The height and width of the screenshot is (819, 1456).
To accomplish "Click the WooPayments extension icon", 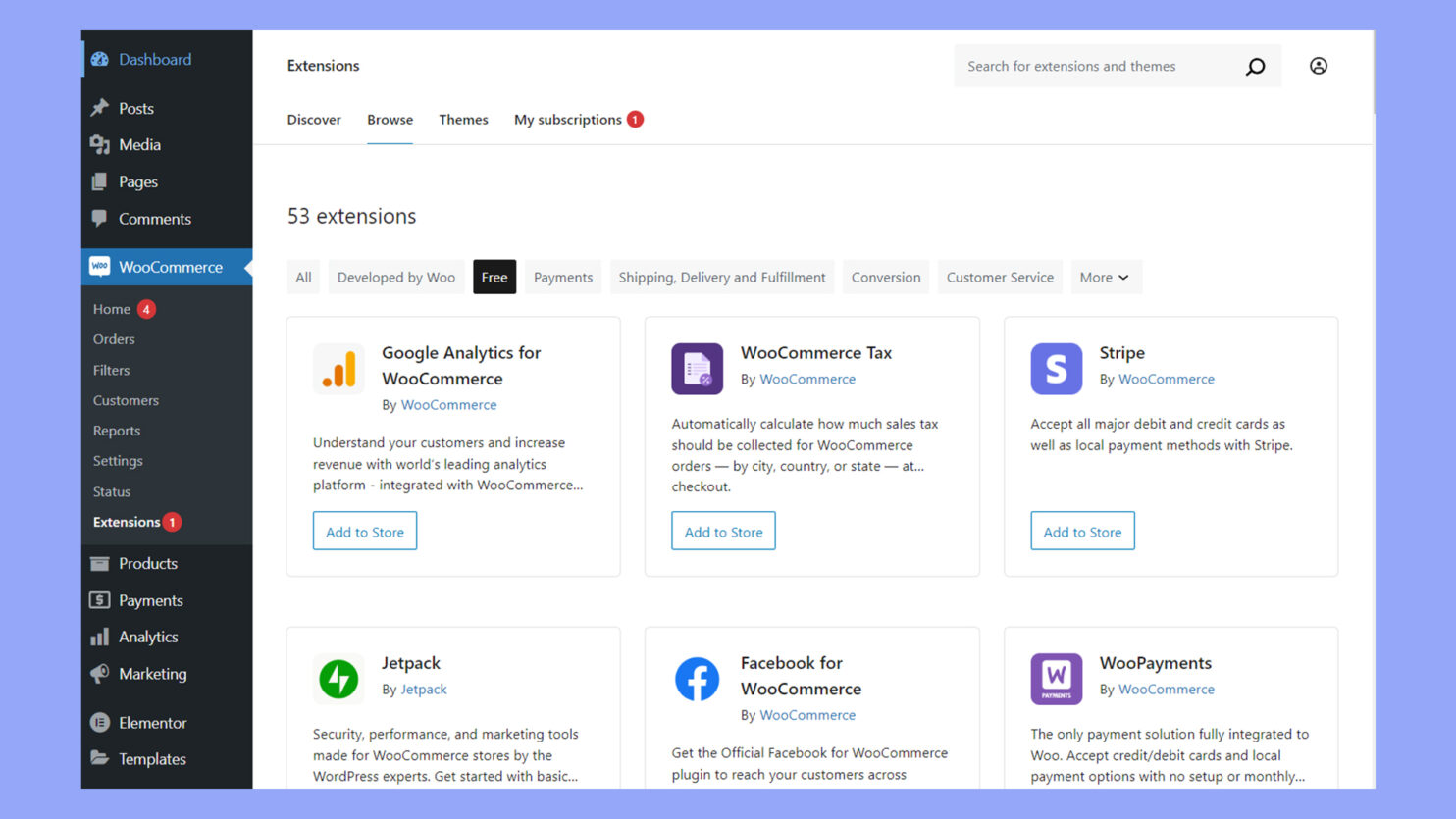I will (x=1056, y=679).
